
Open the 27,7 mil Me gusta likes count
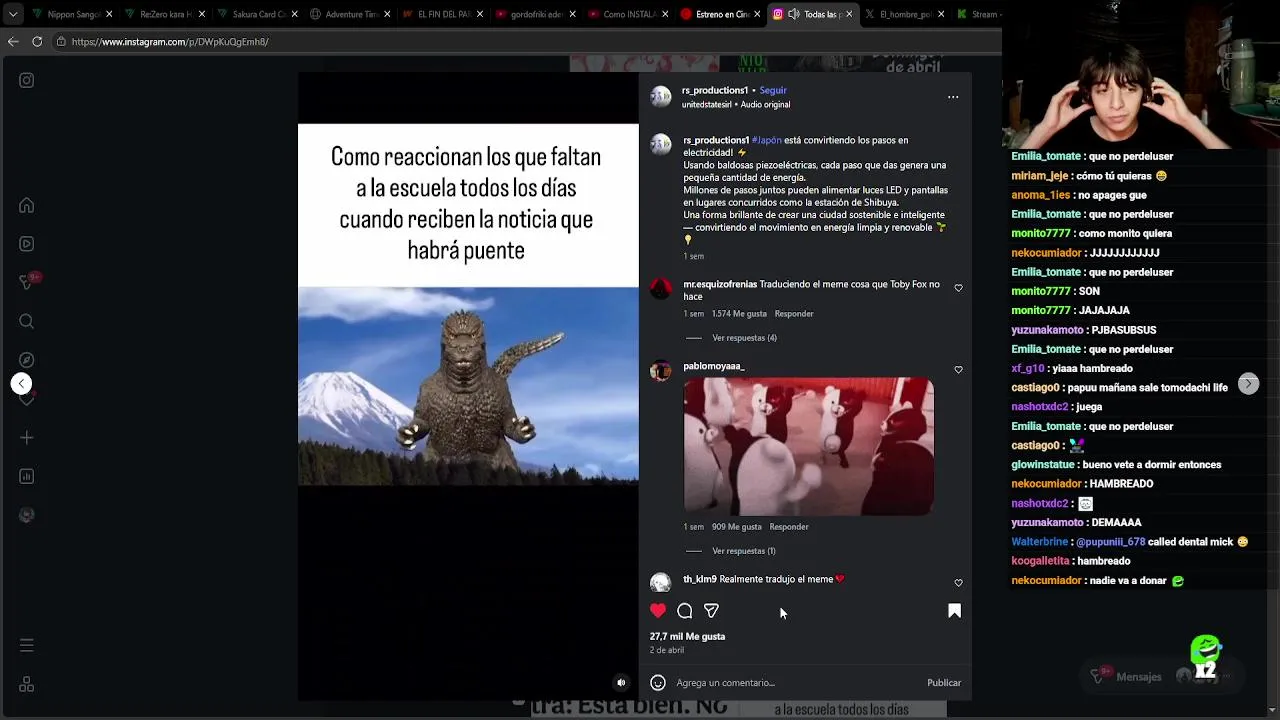(x=688, y=637)
